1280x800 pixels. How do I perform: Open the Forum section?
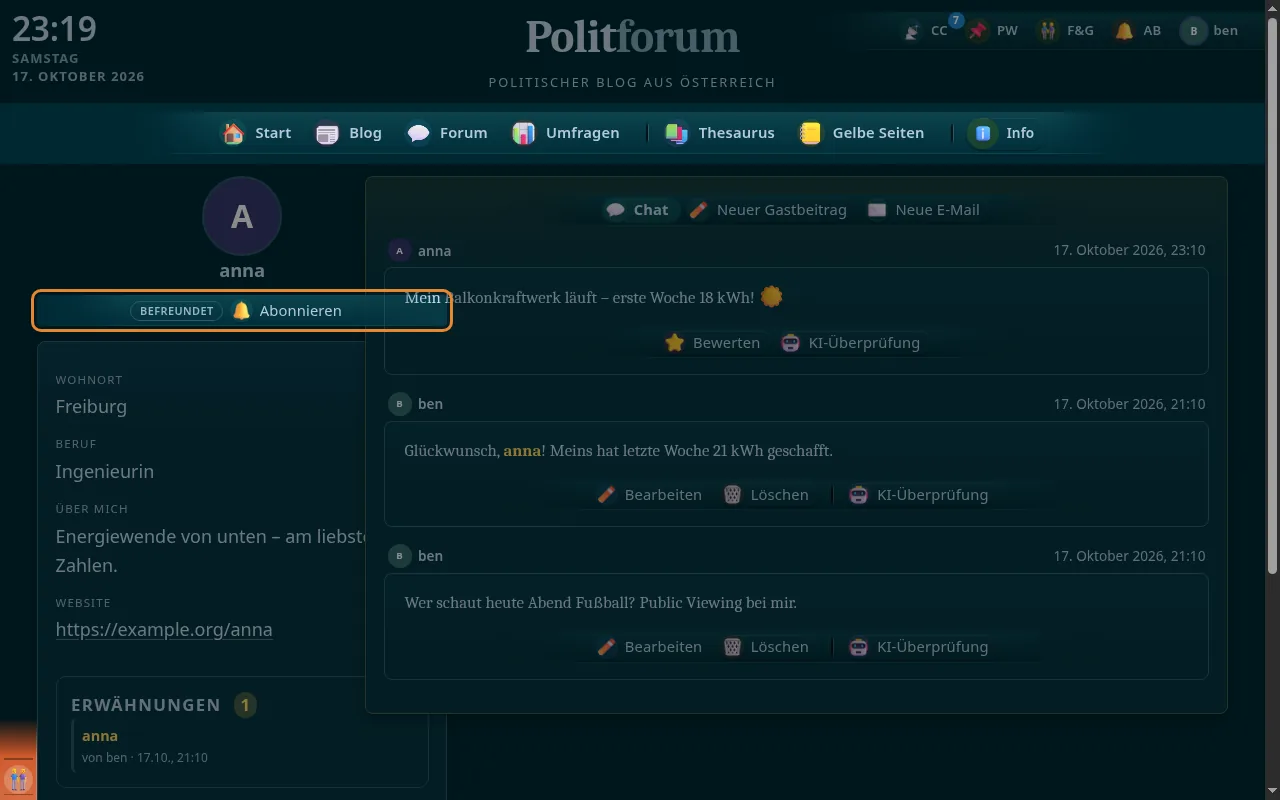(x=447, y=133)
